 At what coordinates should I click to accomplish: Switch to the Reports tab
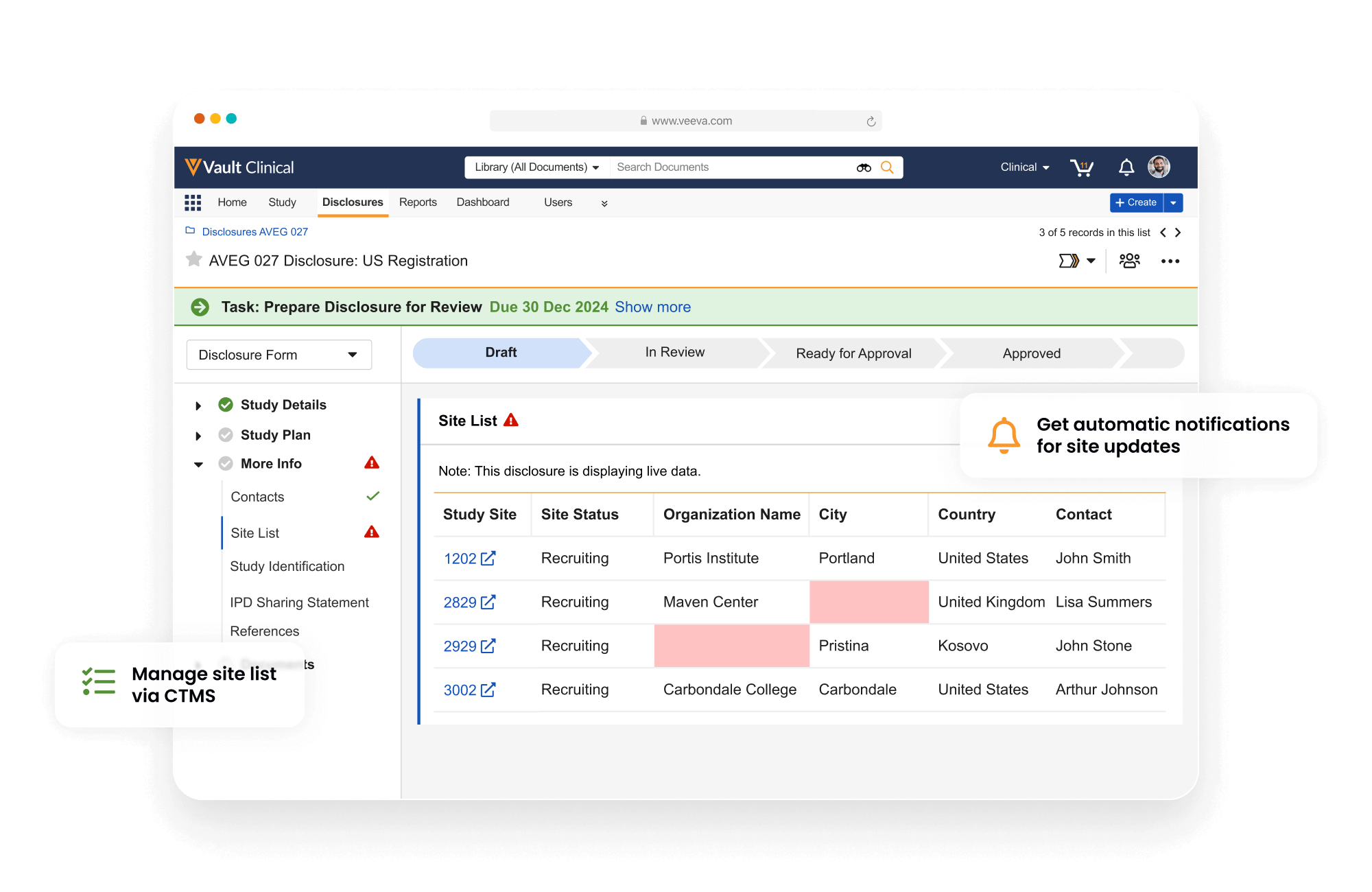click(x=418, y=202)
